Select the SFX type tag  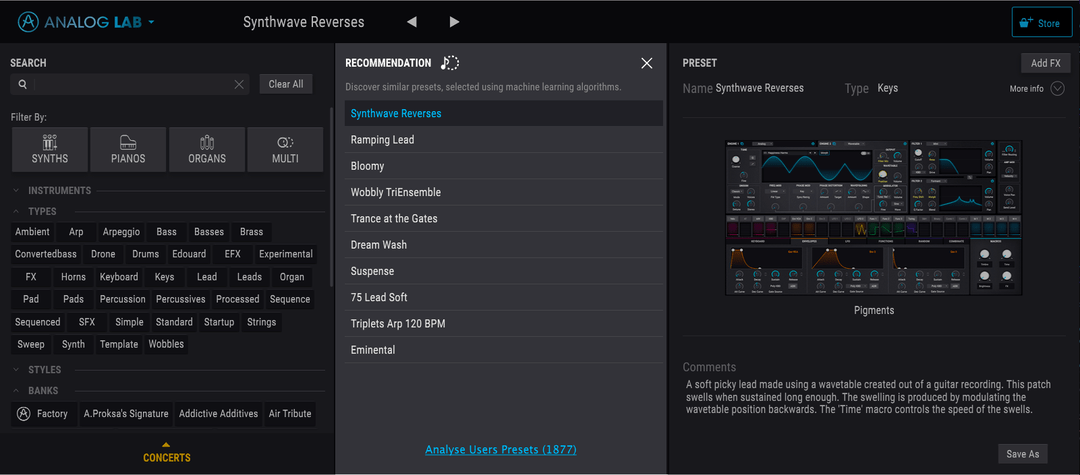point(87,321)
